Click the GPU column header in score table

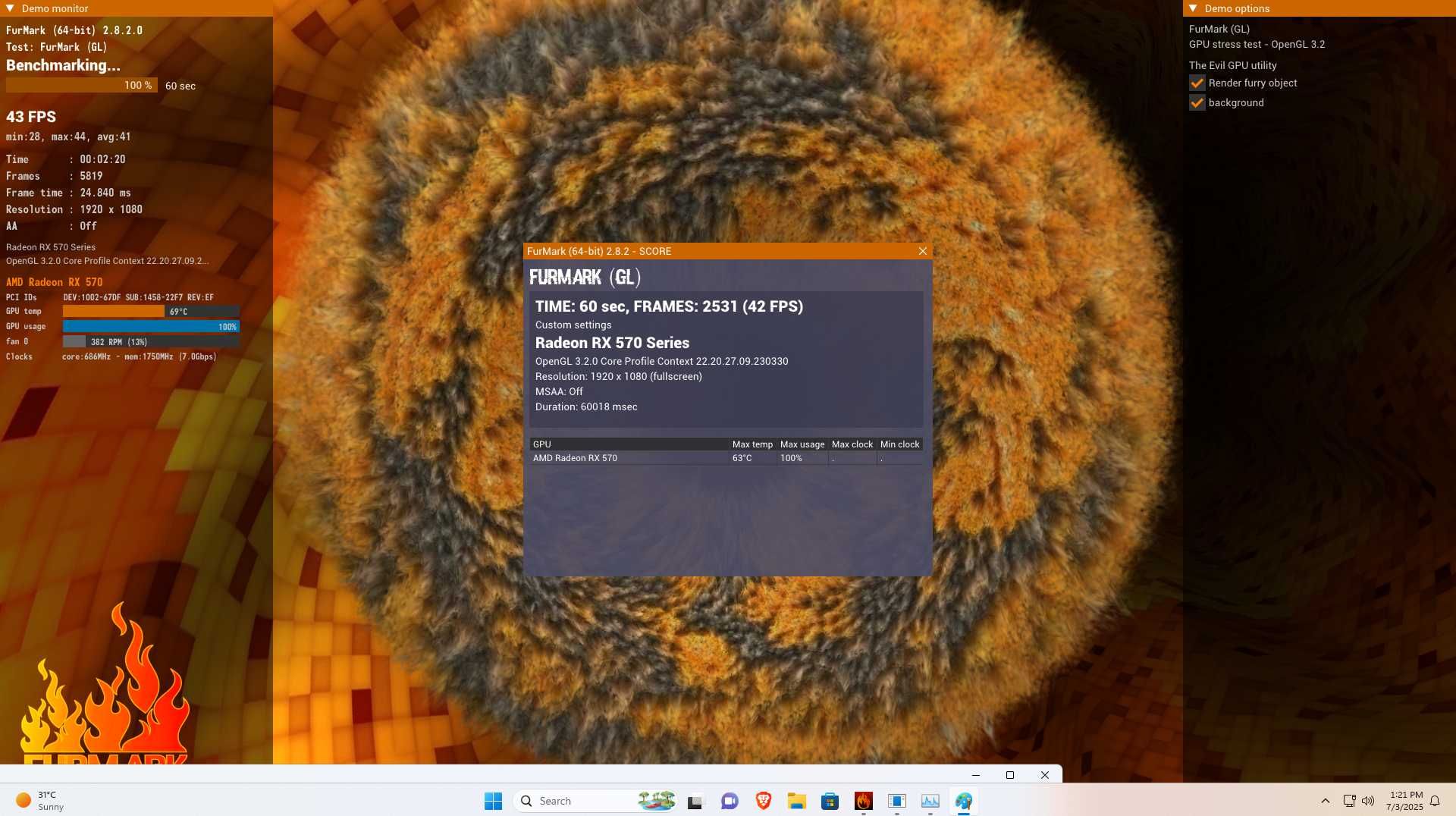tap(629, 444)
